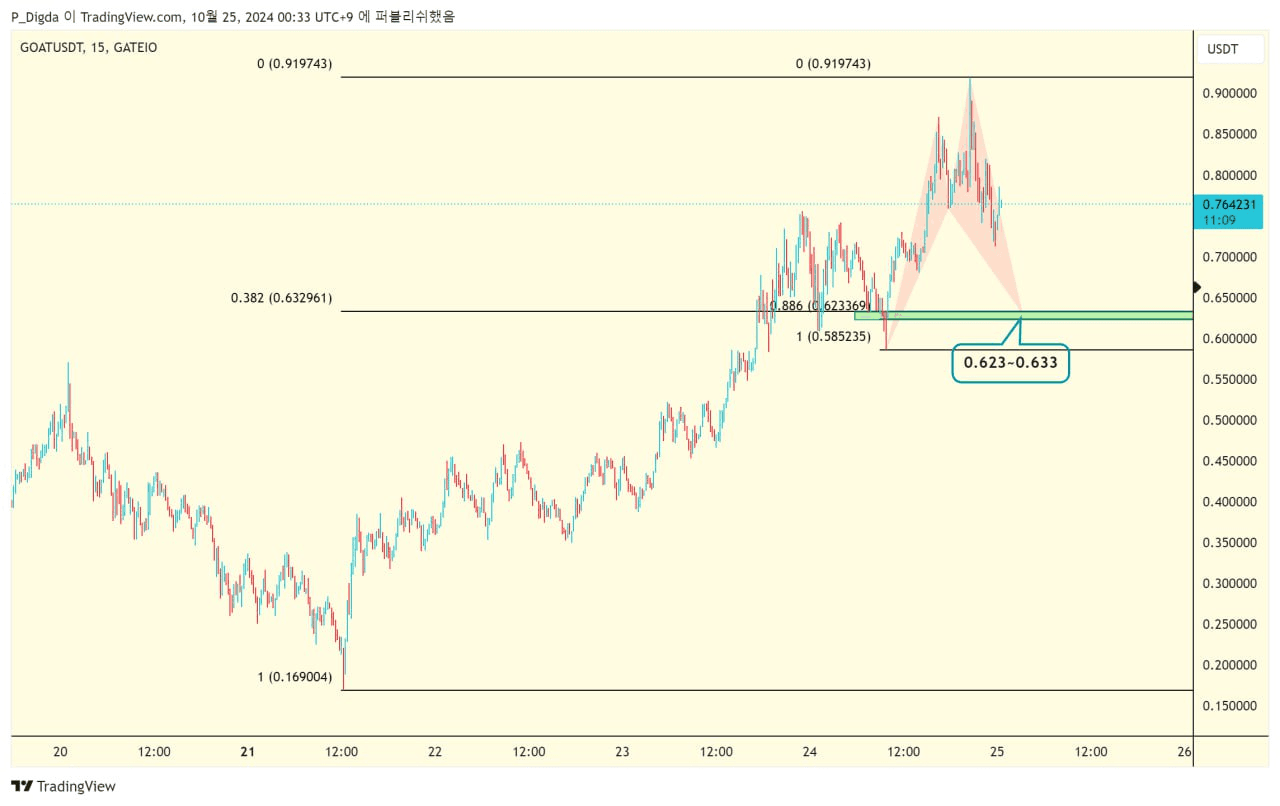Click 0.550000 on the price axis
The width and height of the screenshot is (1280, 806).
pyautogui.click(x=1229, y=380)
